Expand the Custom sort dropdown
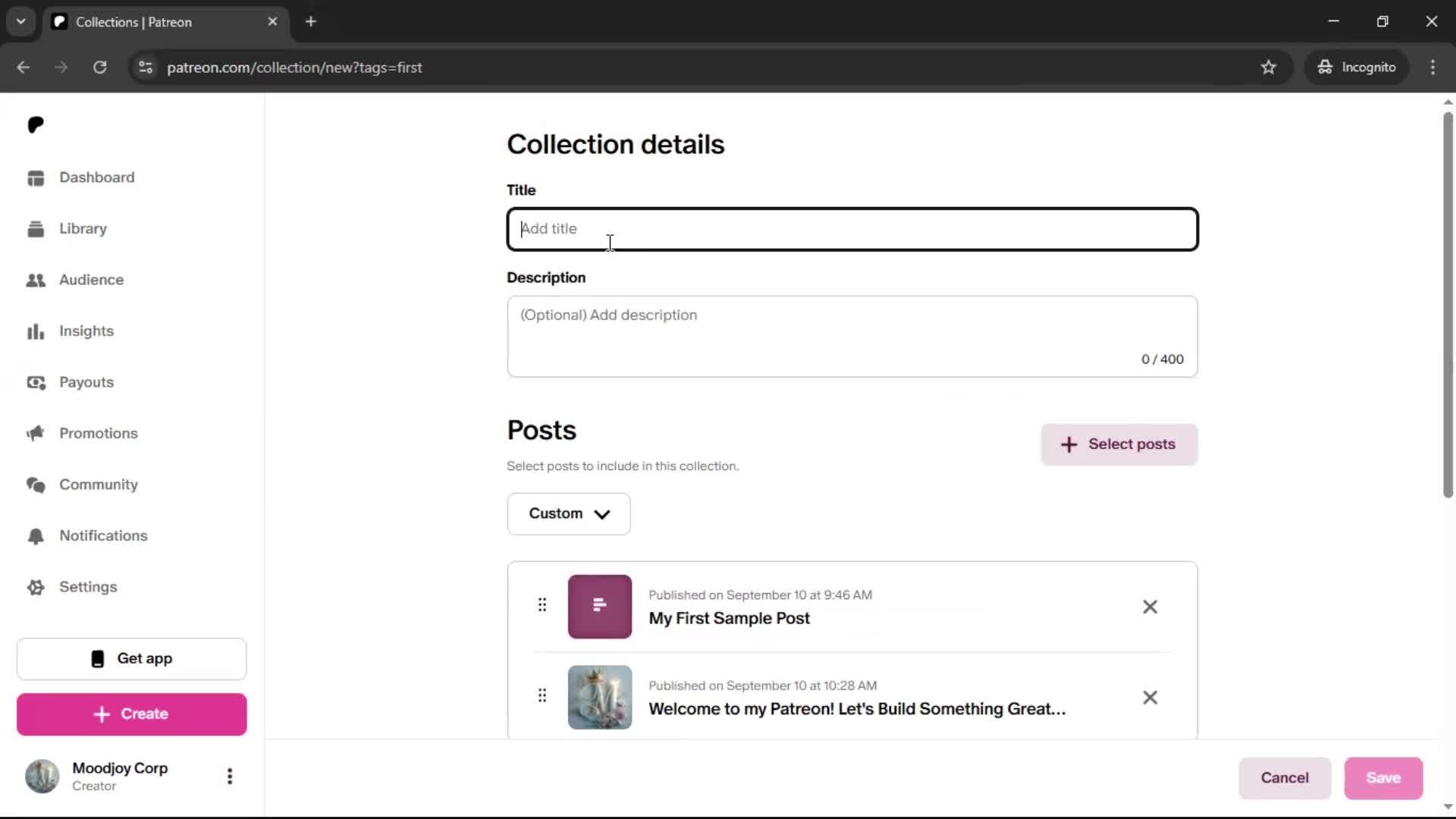This screenshot has width=1456, height=819. tap(569, 514)
